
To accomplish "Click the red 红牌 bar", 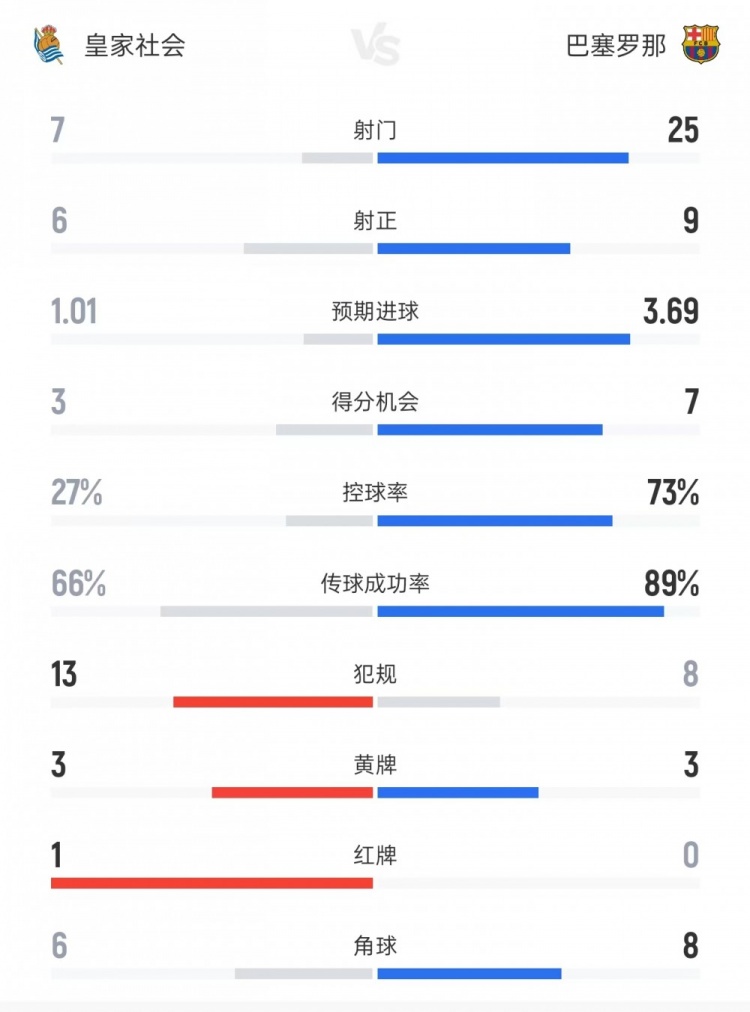I will [x=212, y=884].
